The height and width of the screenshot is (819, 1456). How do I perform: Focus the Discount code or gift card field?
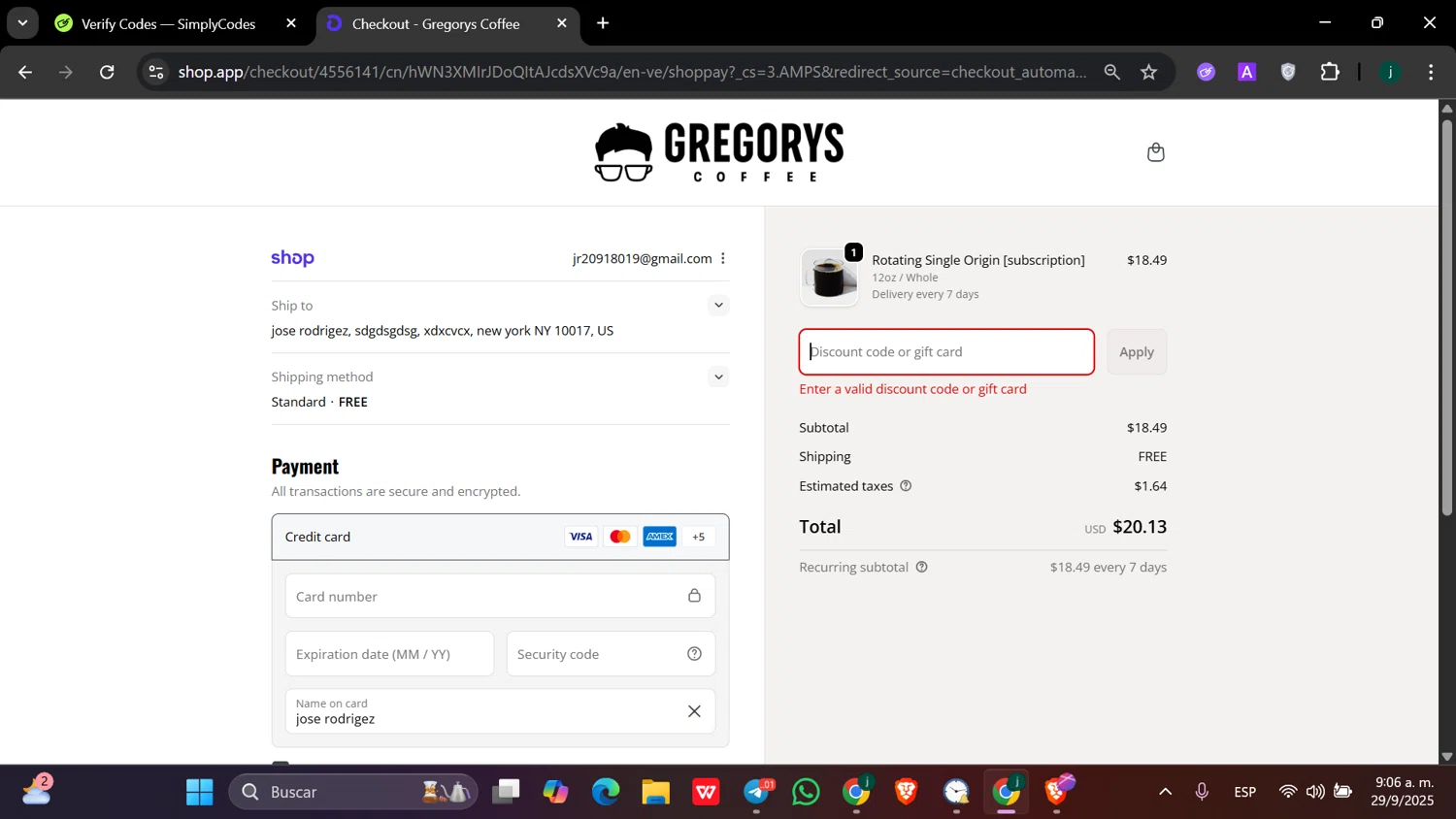(x=946, y=351)
